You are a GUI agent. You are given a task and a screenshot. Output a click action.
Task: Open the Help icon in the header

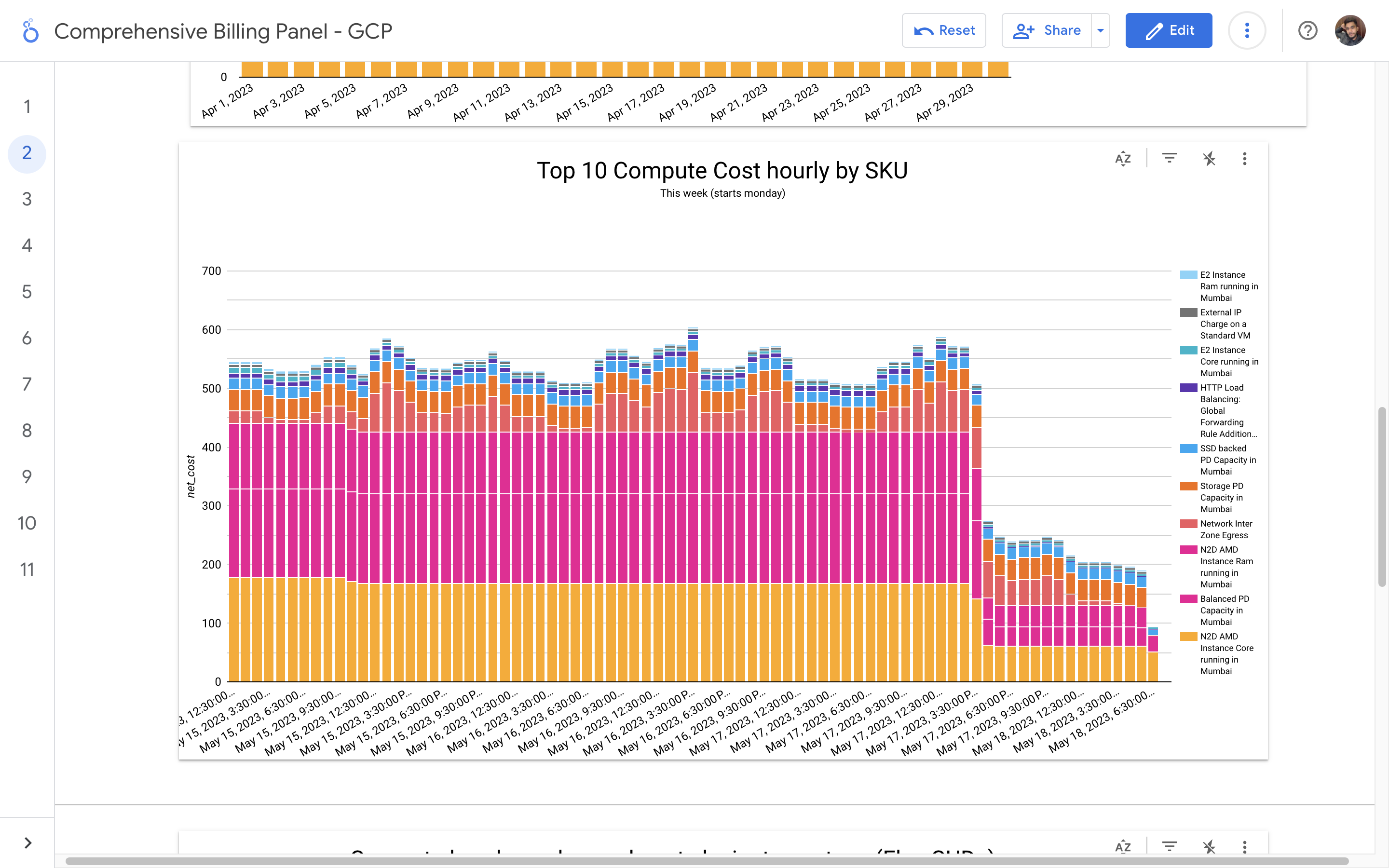pos(1307,30)
